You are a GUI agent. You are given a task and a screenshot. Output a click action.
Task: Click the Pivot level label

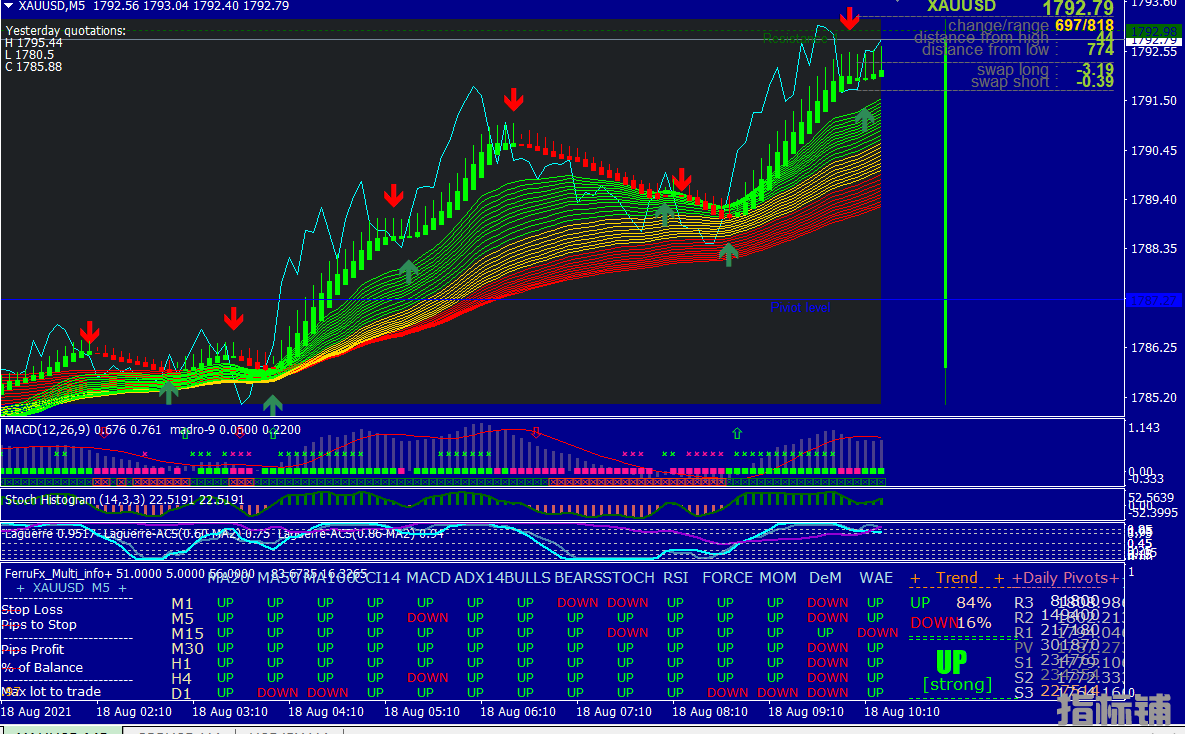click(800, 308)
